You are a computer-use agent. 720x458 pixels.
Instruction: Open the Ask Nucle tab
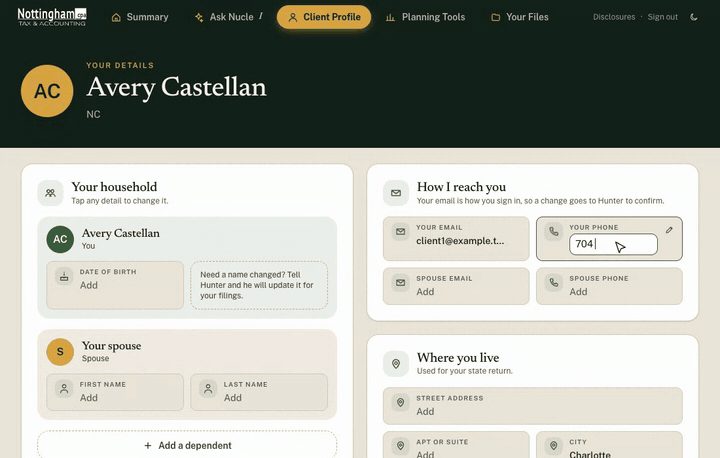pyautogui.click(x=228, y=17)
